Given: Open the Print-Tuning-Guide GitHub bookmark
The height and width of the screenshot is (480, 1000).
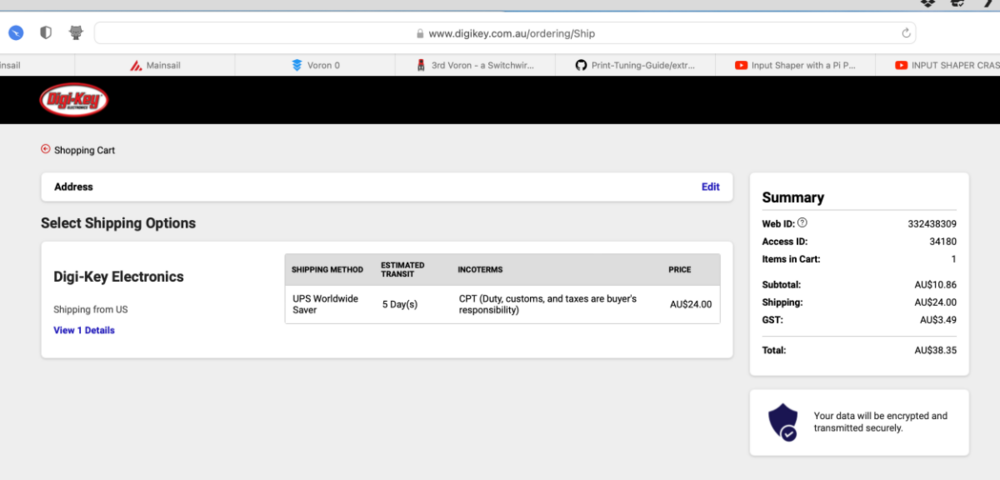Looking at the screenshot, I should tap(635, 65).
